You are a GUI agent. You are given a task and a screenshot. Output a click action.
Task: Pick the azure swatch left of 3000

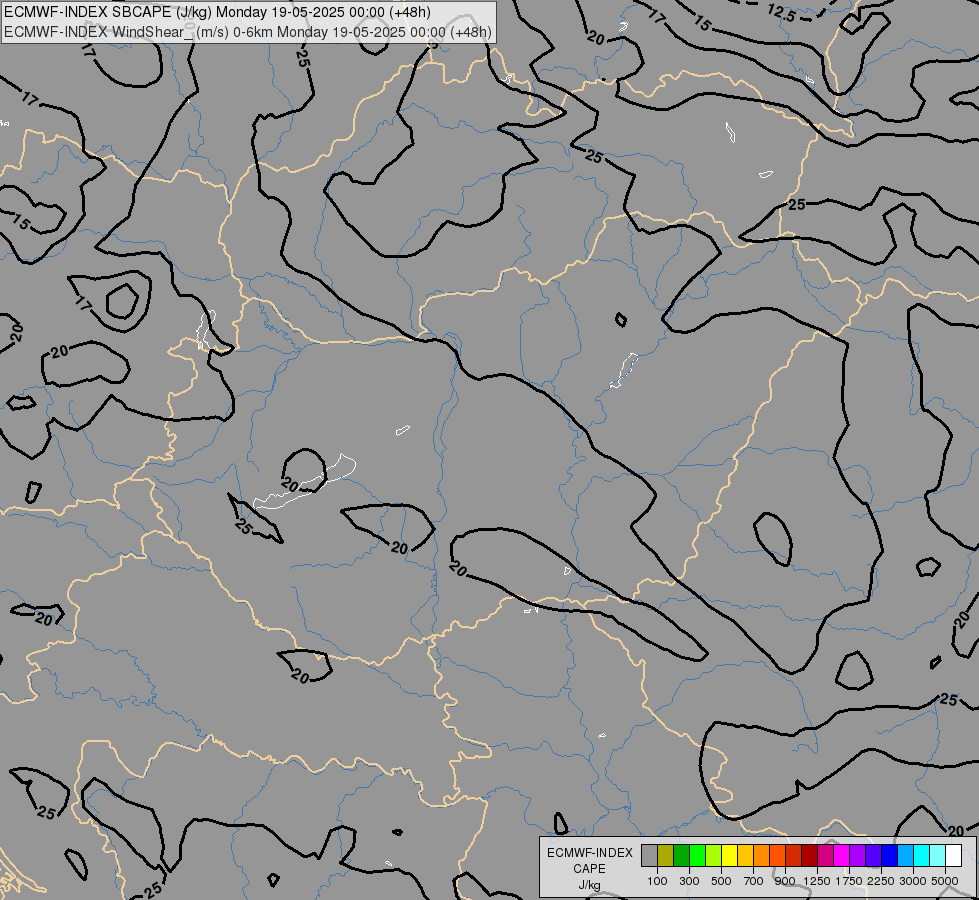pos(905,855)
